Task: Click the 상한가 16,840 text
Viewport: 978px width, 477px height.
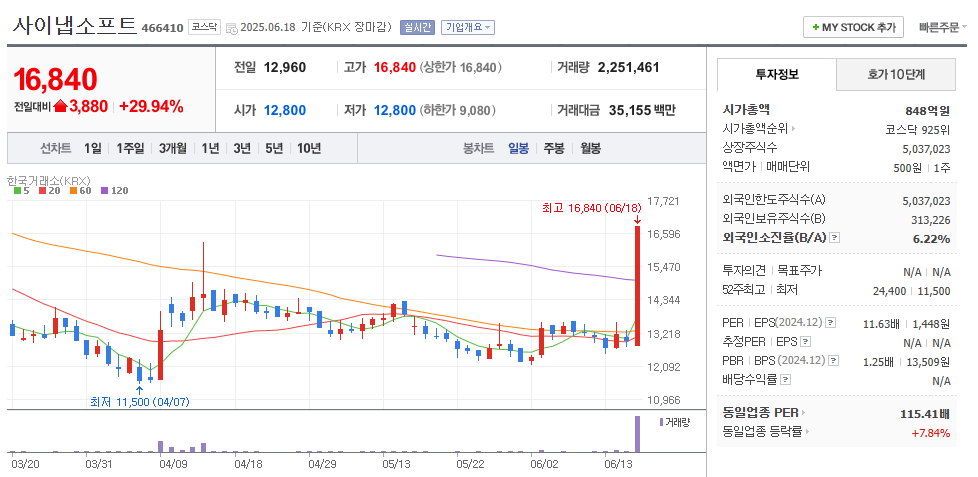Action: pos(461,67)
